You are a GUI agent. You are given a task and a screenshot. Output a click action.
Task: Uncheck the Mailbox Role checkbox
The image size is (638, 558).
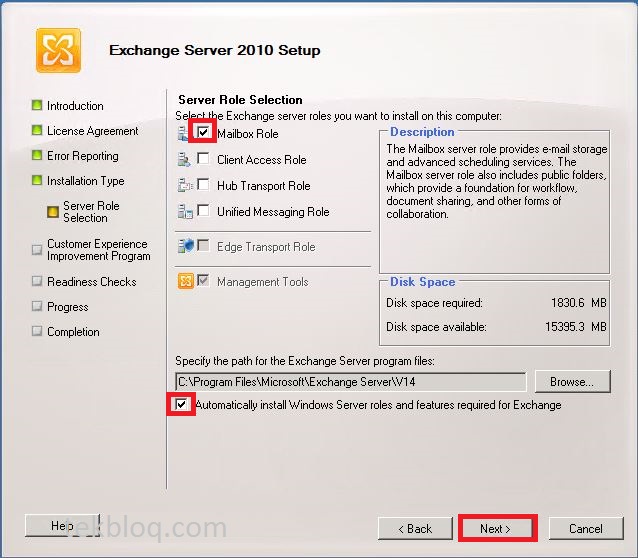click(203, 132)
